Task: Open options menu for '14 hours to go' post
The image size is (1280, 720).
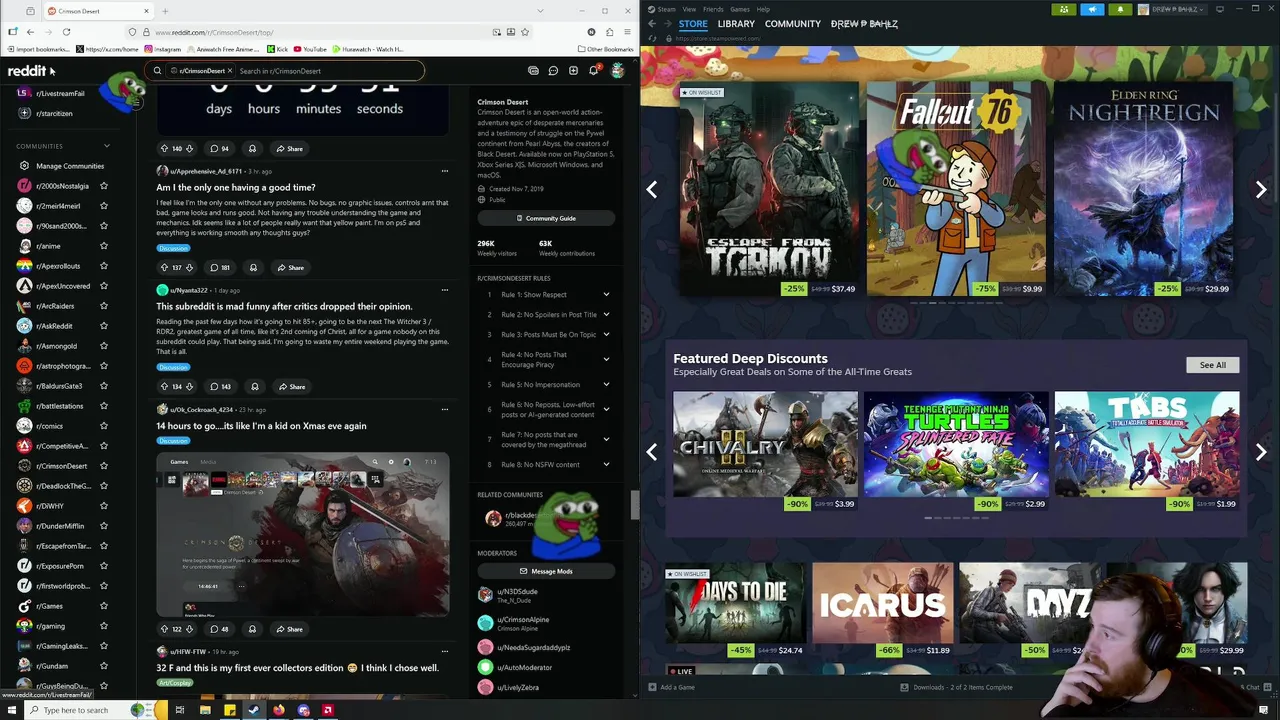Action: pyautogui.click(x=445, y=409)
